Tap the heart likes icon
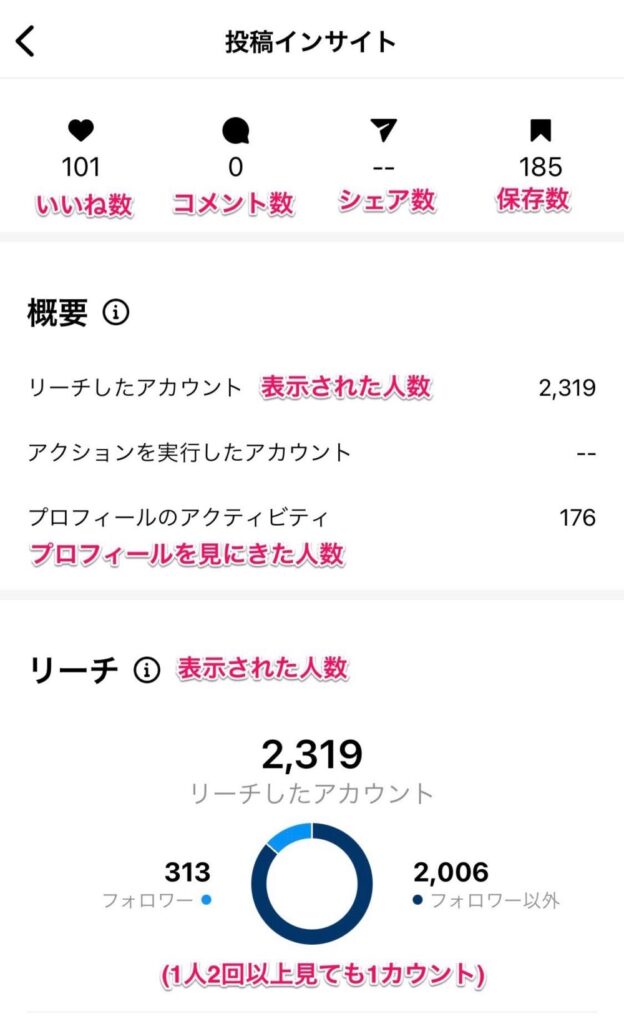Image resolution: width=624 pixels, height=1024 pixels. (x=80, y=130)
